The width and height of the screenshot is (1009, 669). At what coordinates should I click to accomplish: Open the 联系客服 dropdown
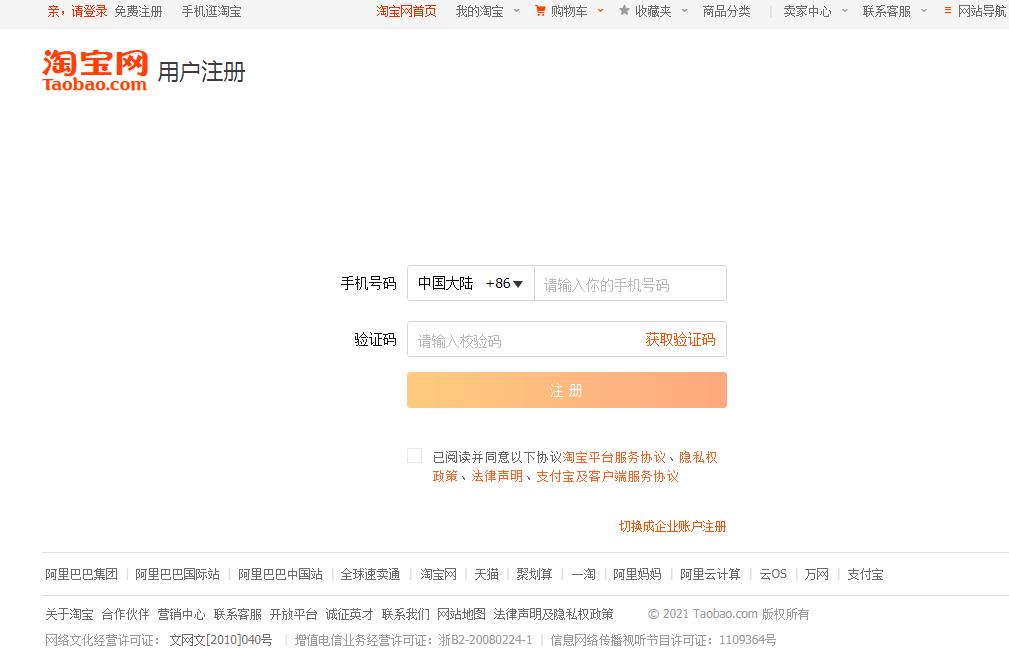[886, 13]
